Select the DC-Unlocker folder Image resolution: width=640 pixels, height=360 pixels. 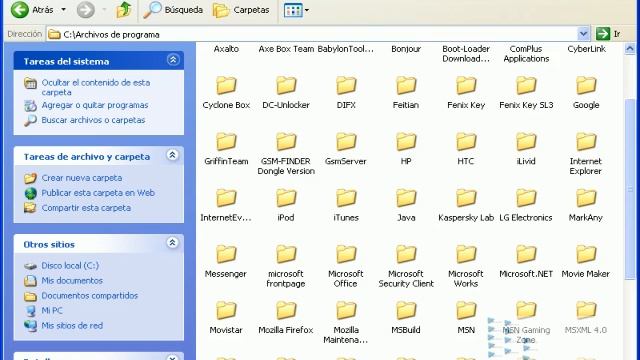(286, 93)
